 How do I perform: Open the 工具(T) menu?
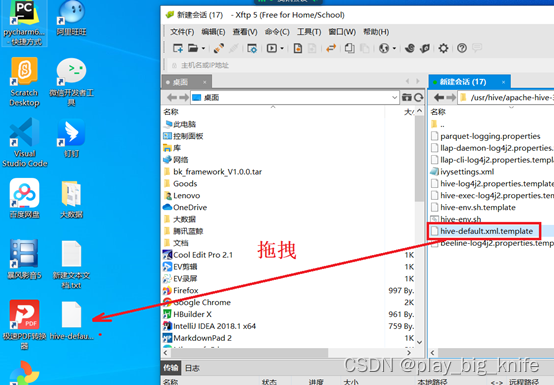309,32
